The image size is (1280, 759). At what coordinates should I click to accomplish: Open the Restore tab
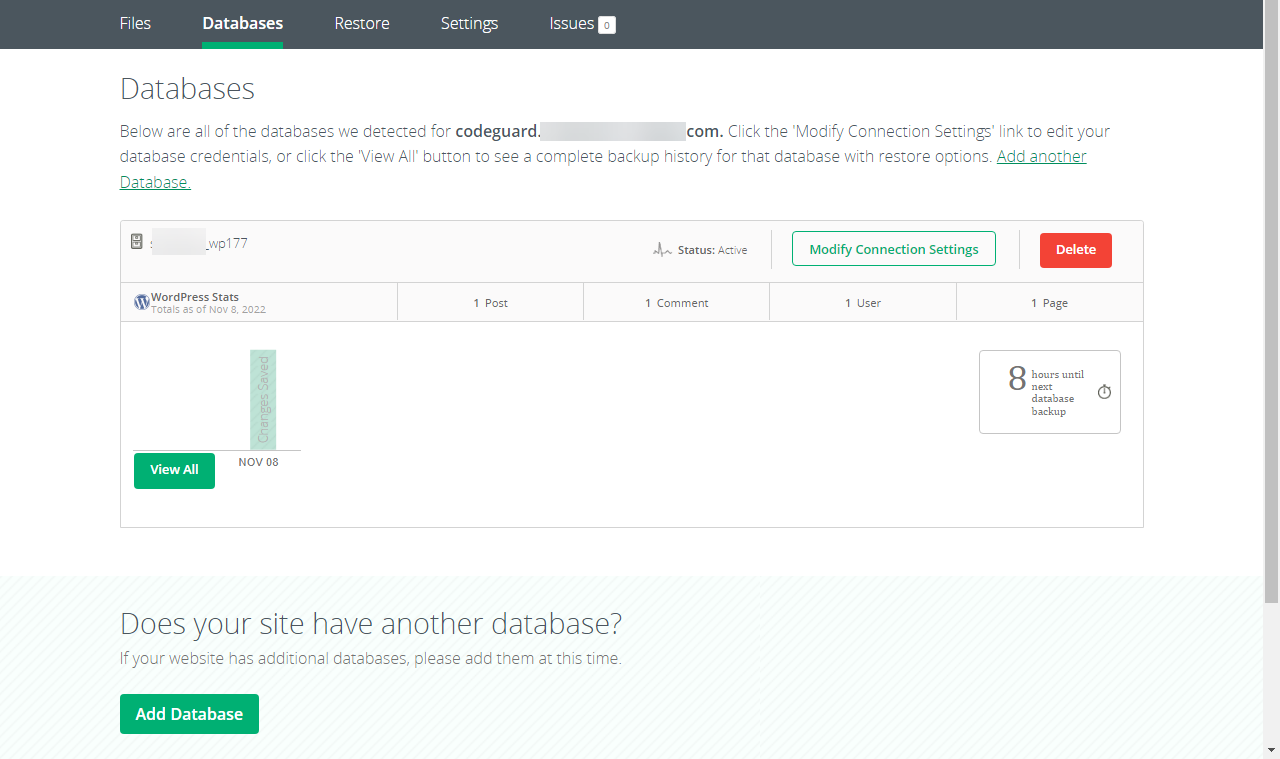tap(361, 23)
